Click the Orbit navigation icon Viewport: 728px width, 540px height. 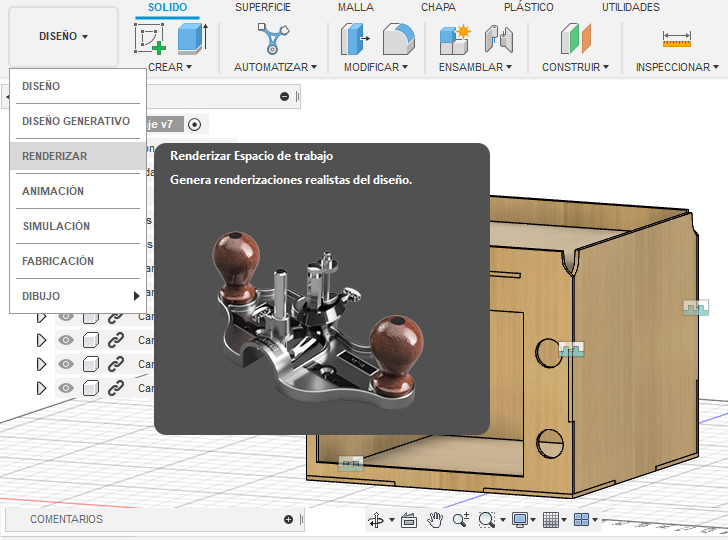(x=376, y=520)
